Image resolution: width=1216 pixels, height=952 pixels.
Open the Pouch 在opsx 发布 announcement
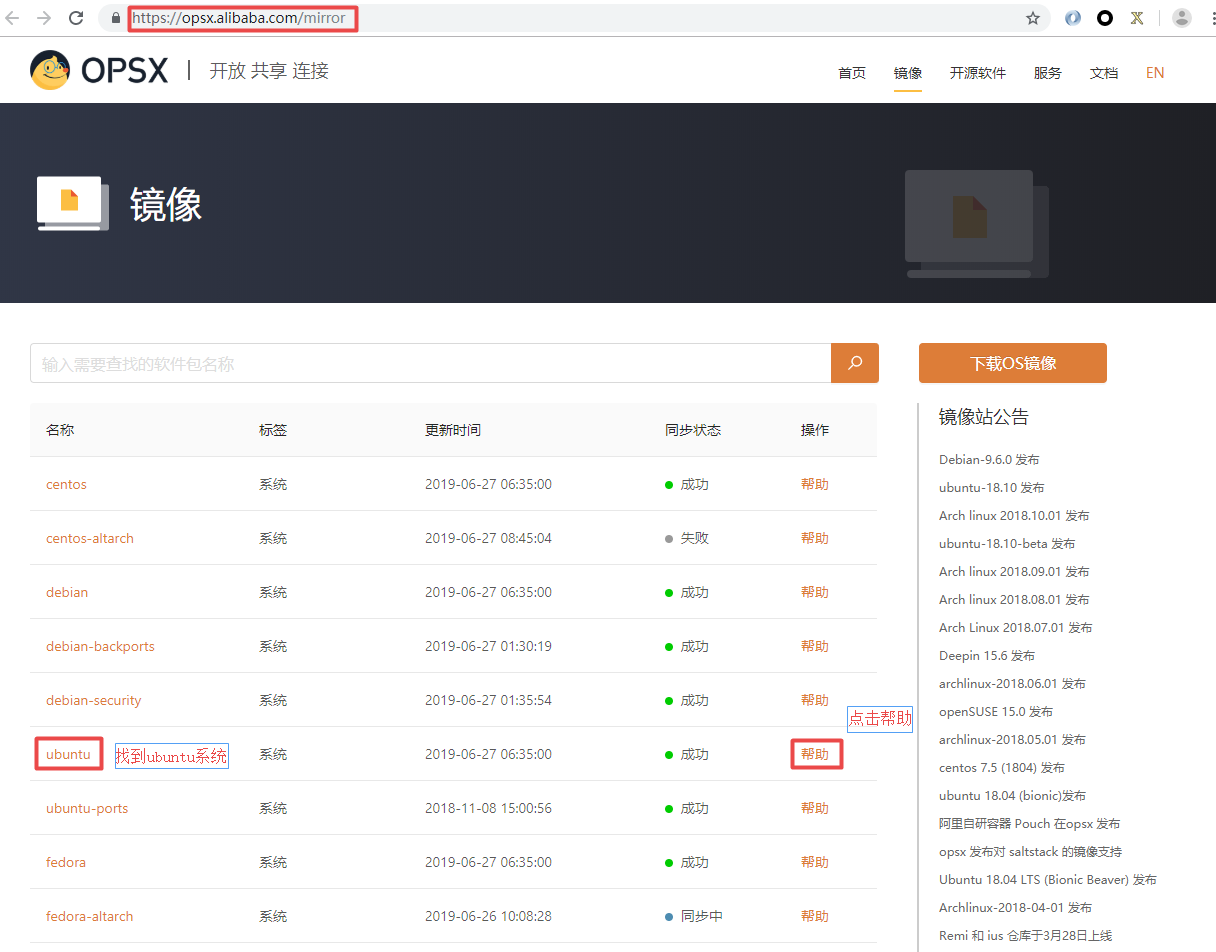click(x=1029, y=824)
